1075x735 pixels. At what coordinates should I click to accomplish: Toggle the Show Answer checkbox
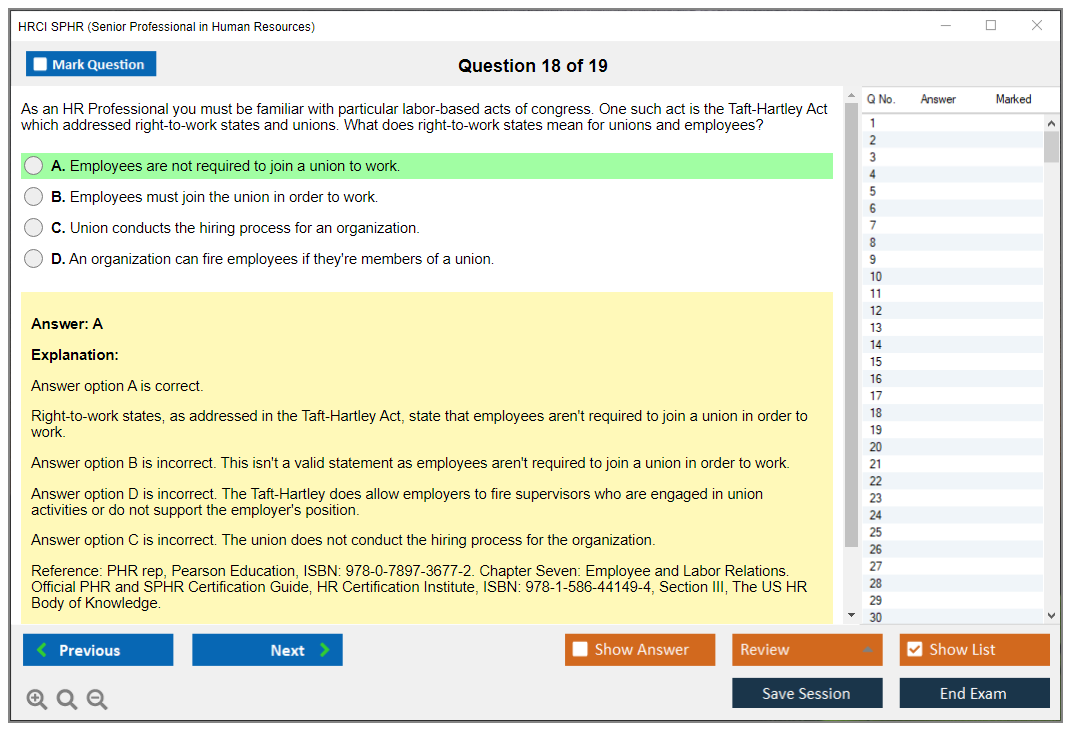580,650
